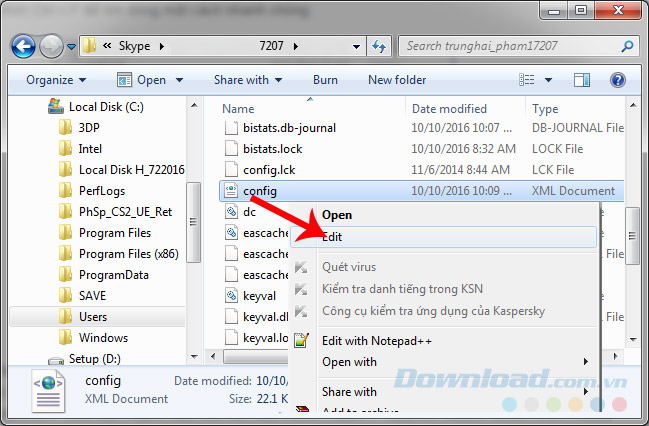
Task: Sort by the Type column header
Action: pos(545,109)
